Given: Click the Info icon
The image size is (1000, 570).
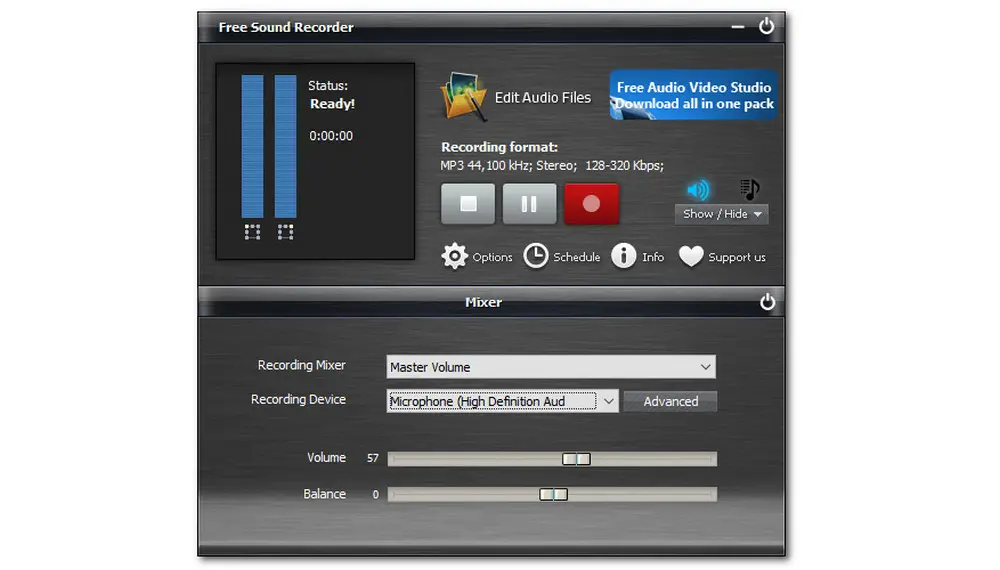Looking at the screenshot, I should 624,256.
